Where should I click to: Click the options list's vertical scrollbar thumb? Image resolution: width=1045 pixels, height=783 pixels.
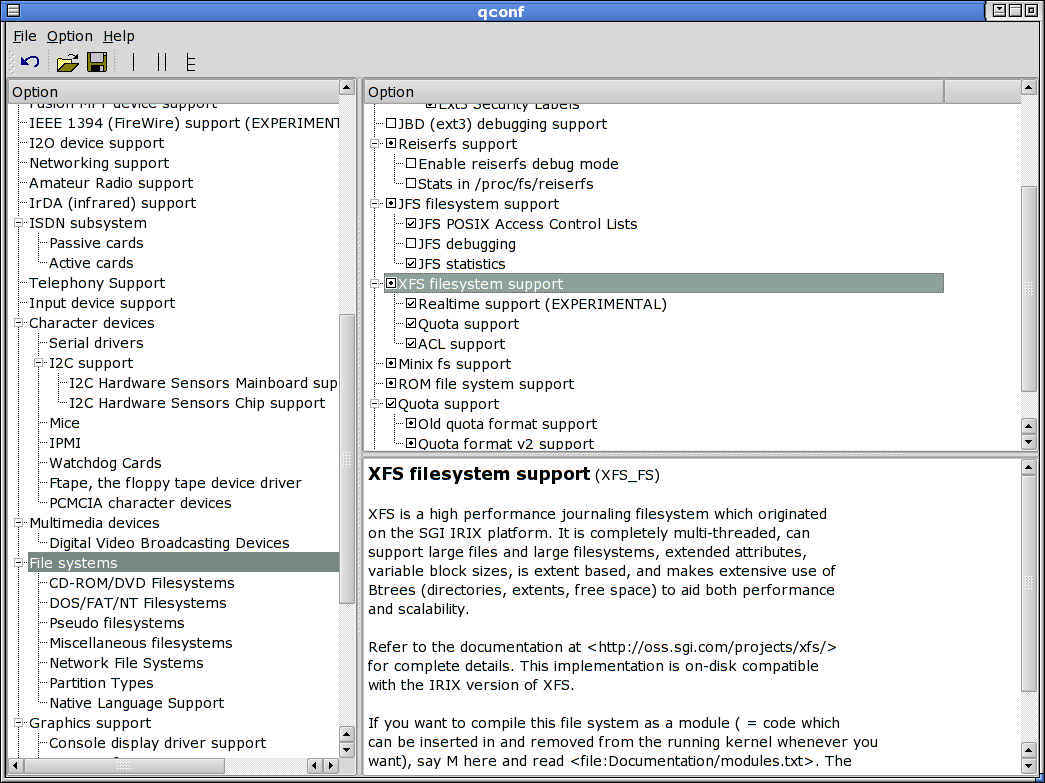tap(1028, 289)
